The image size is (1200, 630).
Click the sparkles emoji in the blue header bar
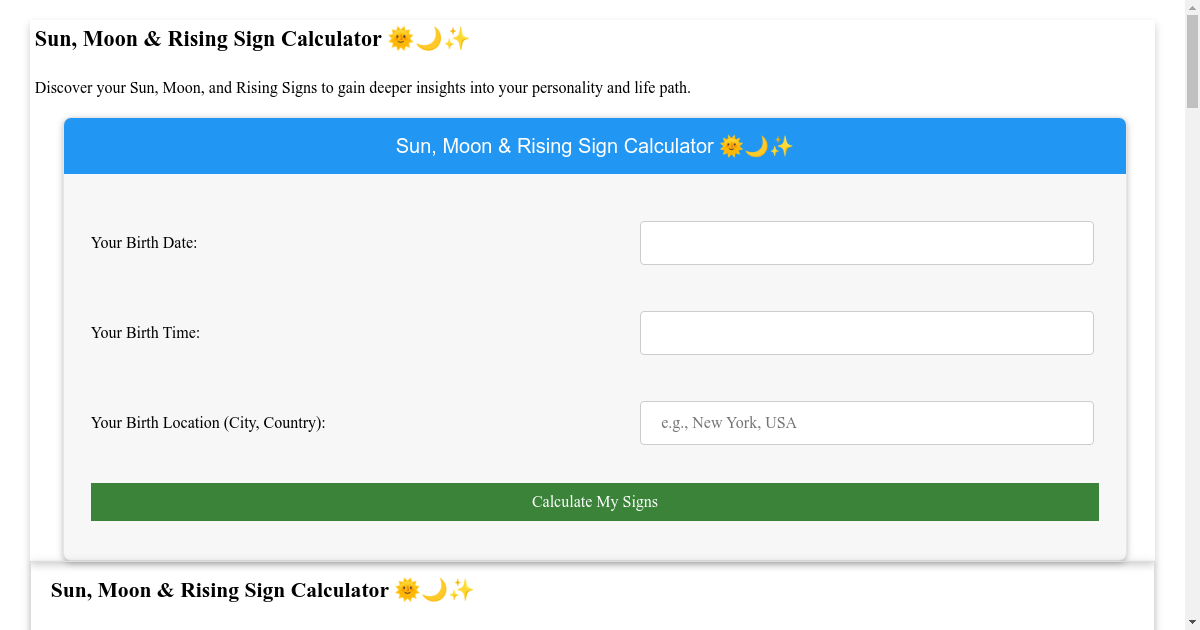coord(783,146)
